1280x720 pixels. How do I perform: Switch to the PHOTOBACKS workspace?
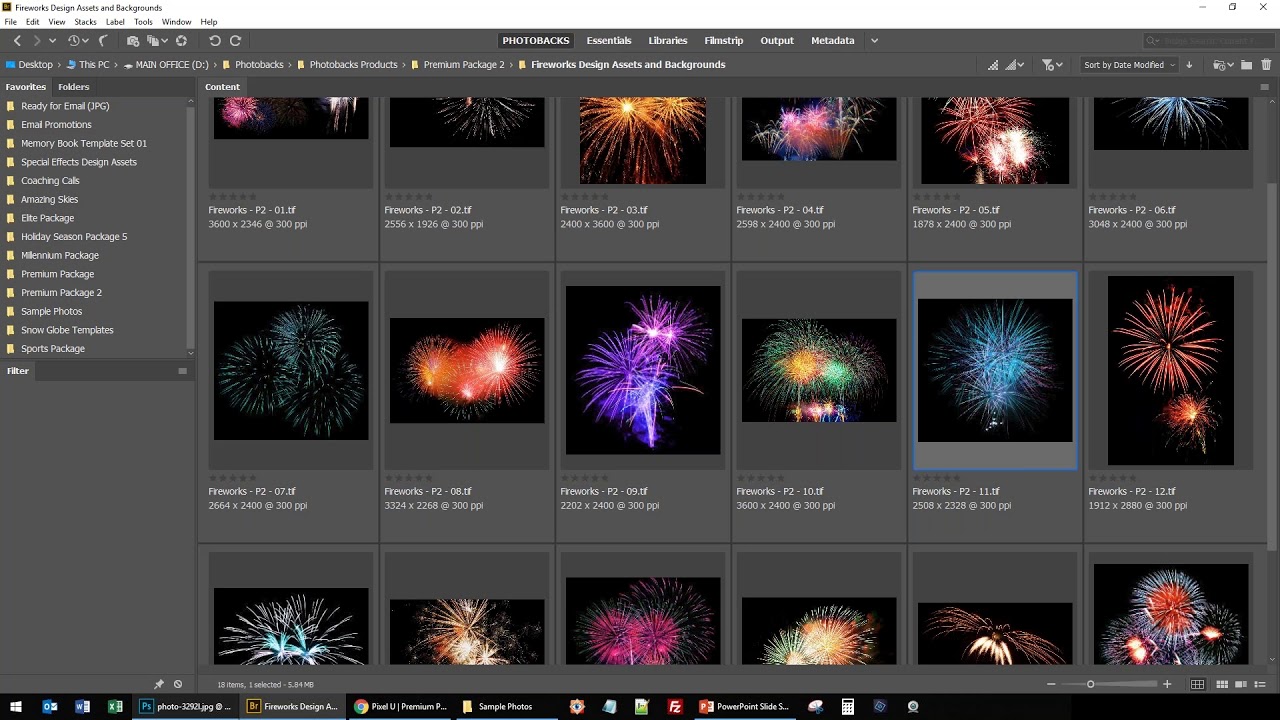[536, 41]
